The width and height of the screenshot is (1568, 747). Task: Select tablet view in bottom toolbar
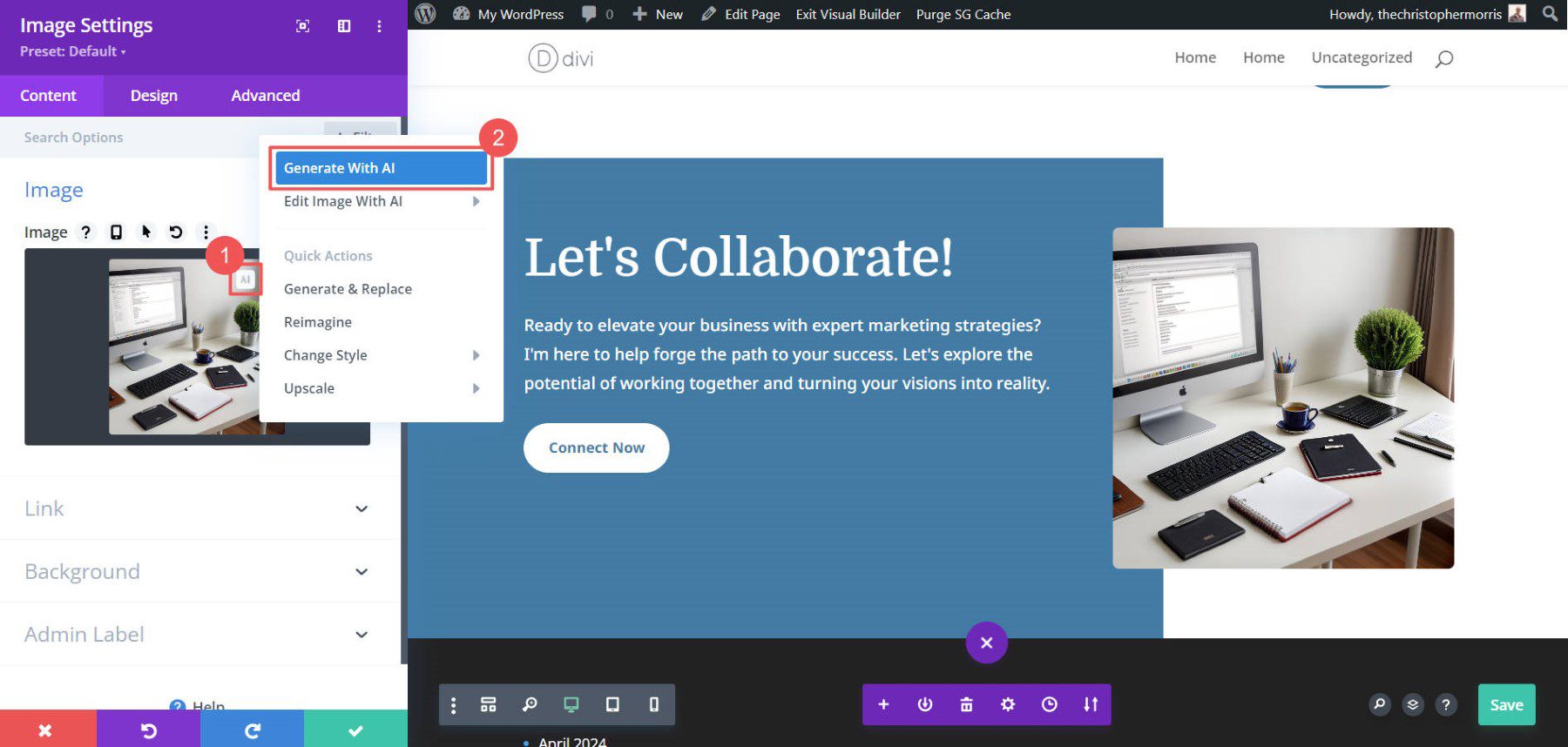click(612, 704)
